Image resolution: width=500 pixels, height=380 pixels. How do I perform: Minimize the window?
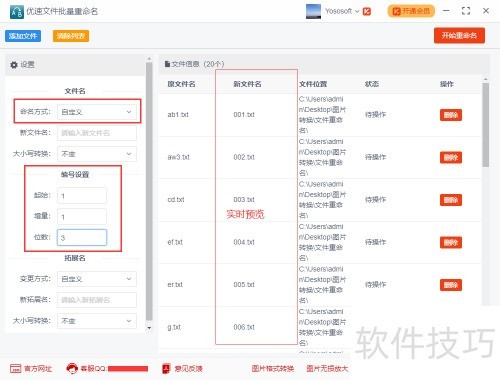tap(446, 11)
